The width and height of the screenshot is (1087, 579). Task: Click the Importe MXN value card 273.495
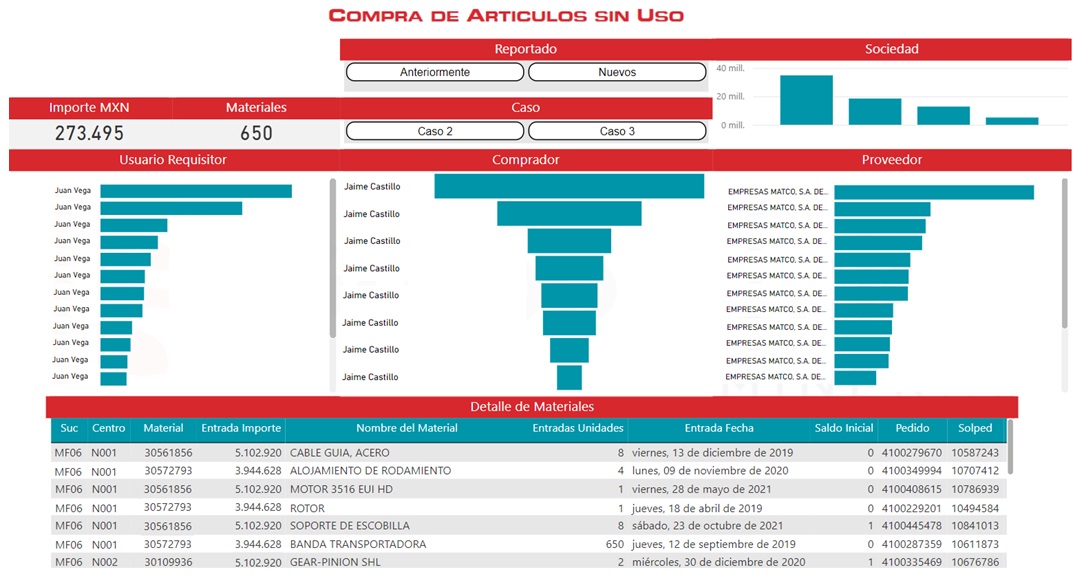coord(90,133)
